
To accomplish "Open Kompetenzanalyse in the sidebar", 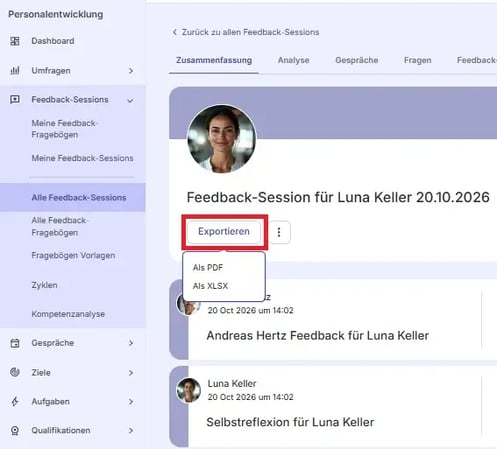I will tap(68, 314).
